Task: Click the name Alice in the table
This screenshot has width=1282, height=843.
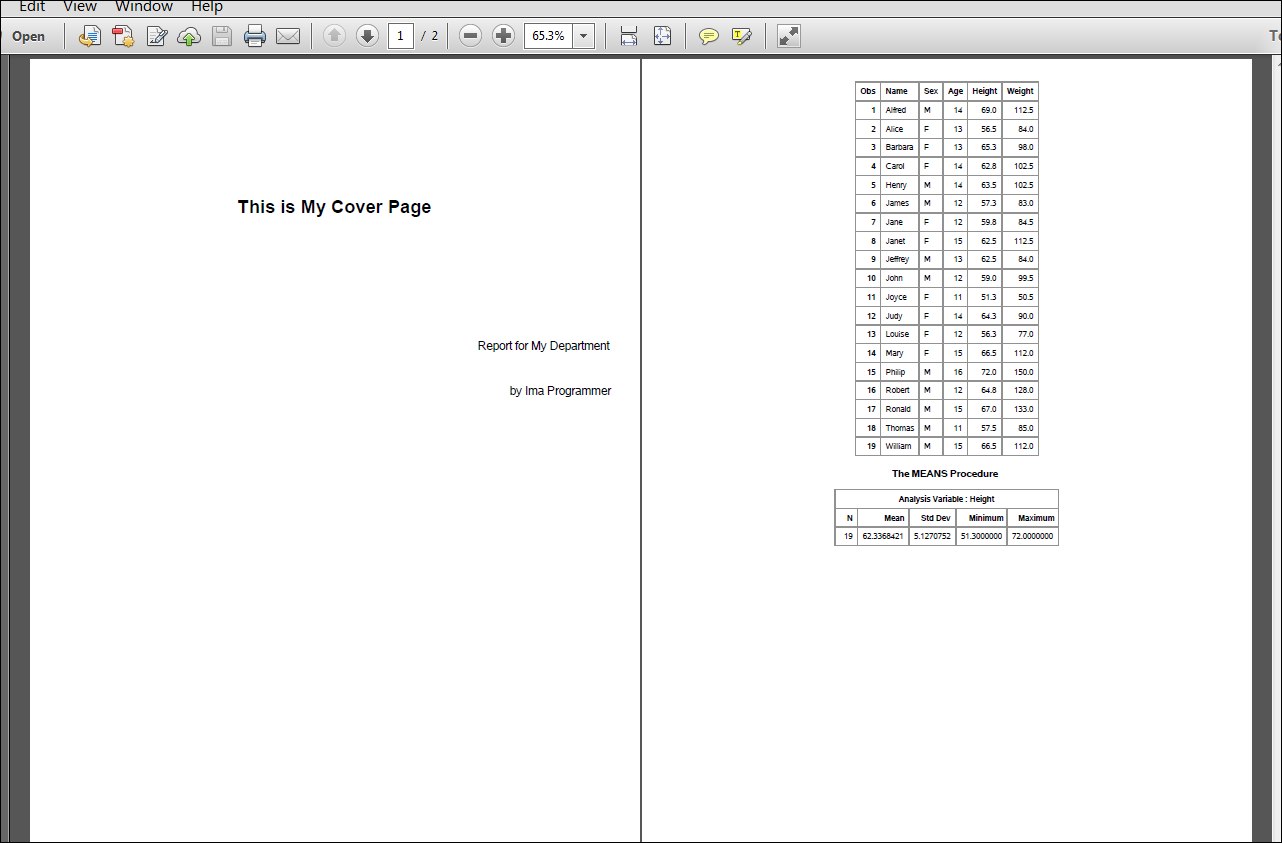Action: tap(894, 129)
